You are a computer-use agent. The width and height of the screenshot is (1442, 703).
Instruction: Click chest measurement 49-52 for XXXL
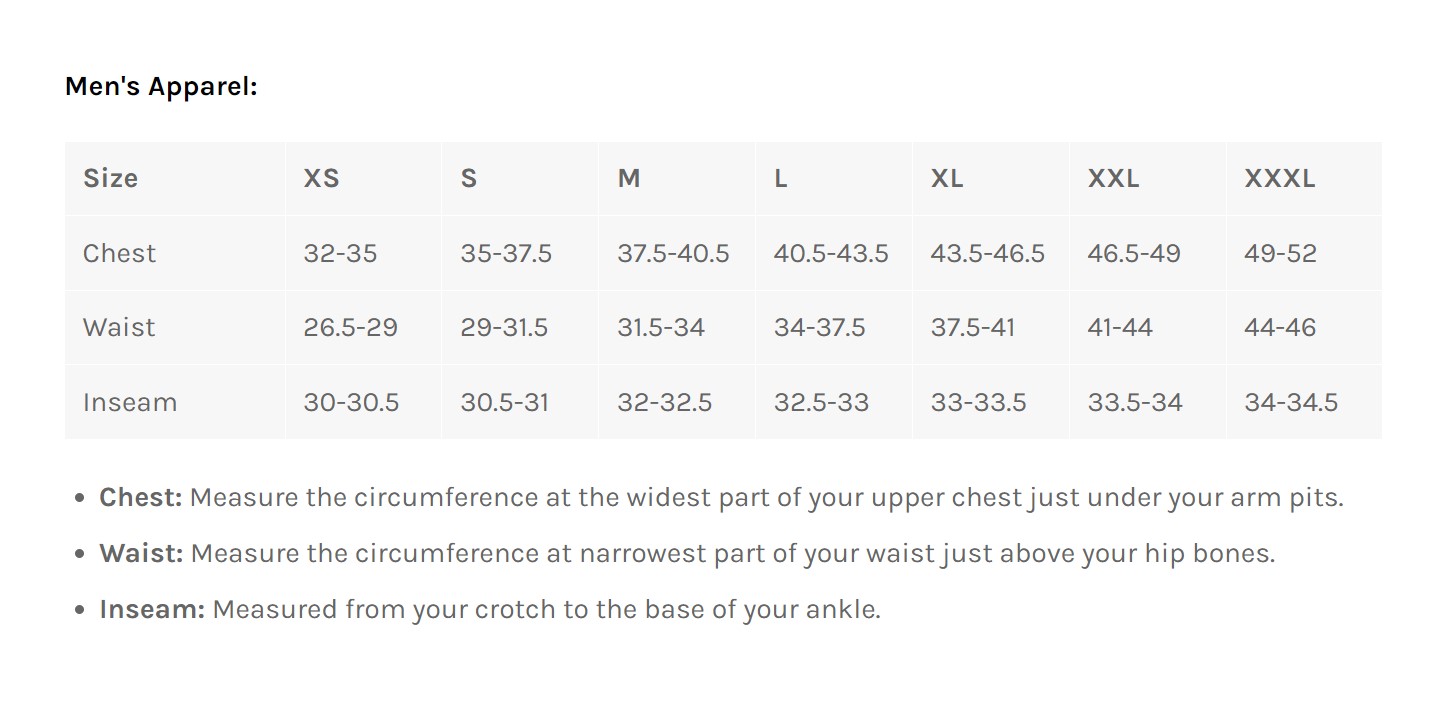[1280, 254]
